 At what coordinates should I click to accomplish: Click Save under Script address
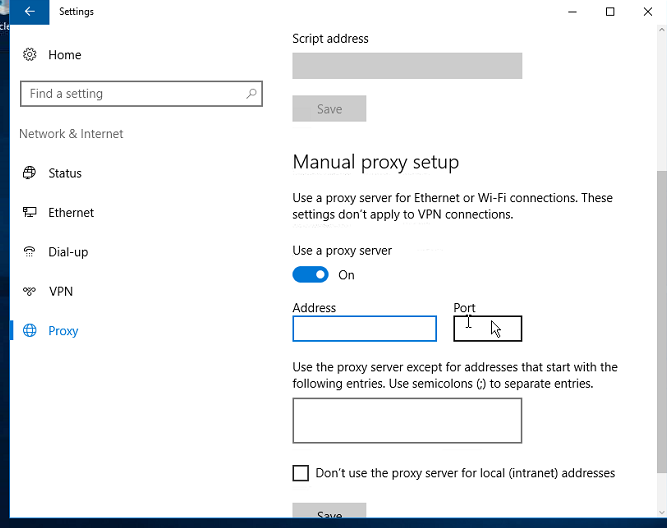pos(329,108)
